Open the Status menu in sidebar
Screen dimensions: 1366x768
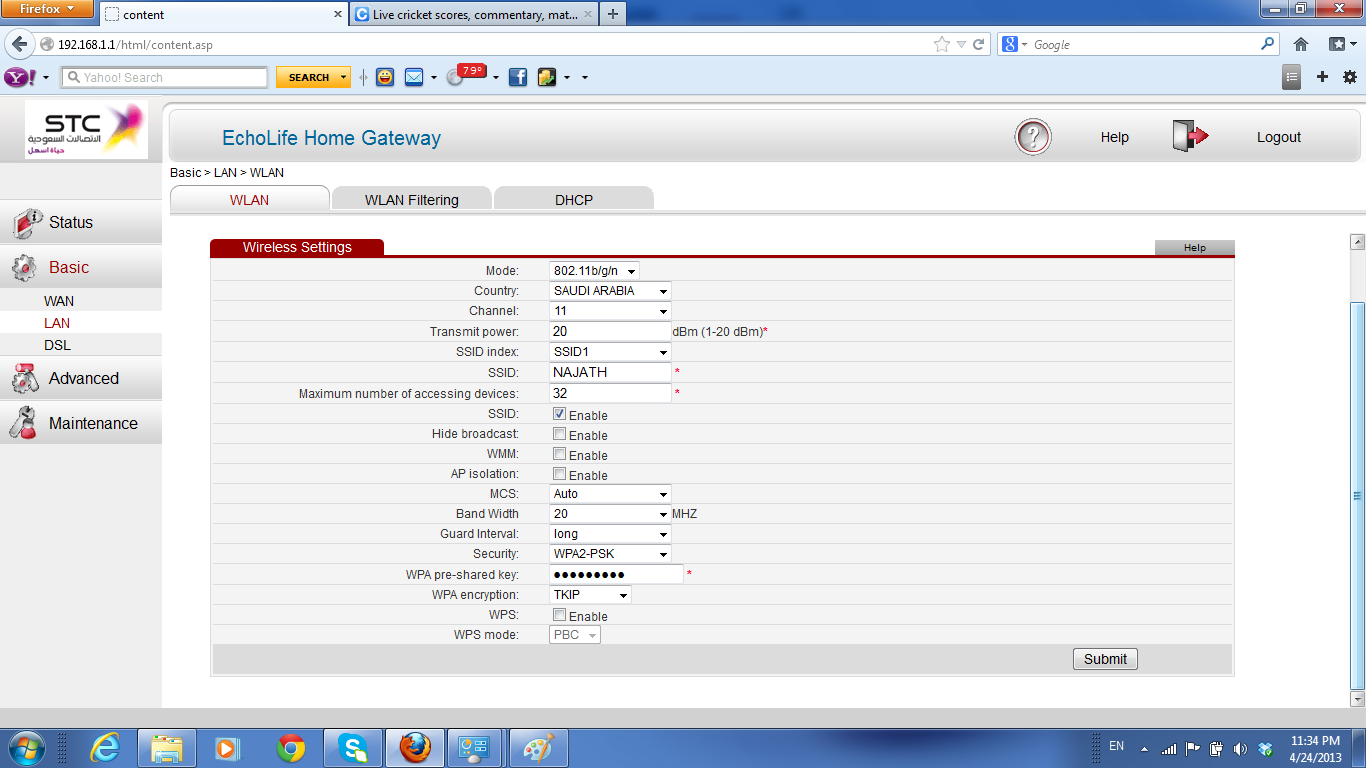pos(81,222)
